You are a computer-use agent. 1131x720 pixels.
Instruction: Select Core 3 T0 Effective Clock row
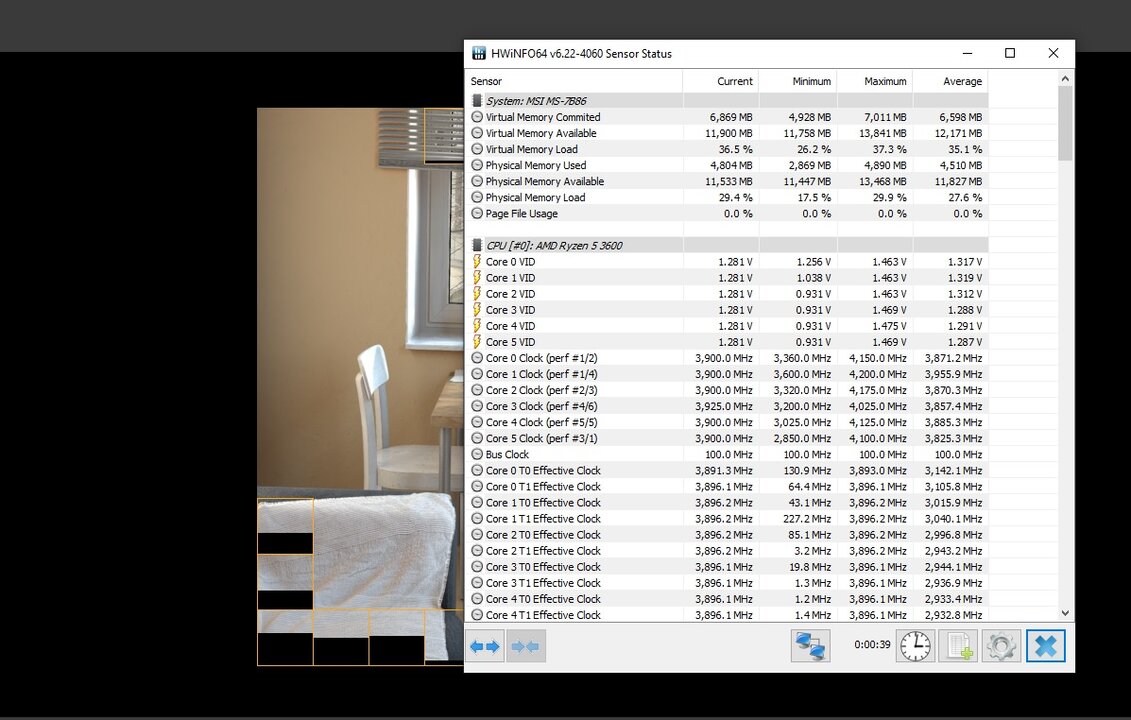click(727, 567)
